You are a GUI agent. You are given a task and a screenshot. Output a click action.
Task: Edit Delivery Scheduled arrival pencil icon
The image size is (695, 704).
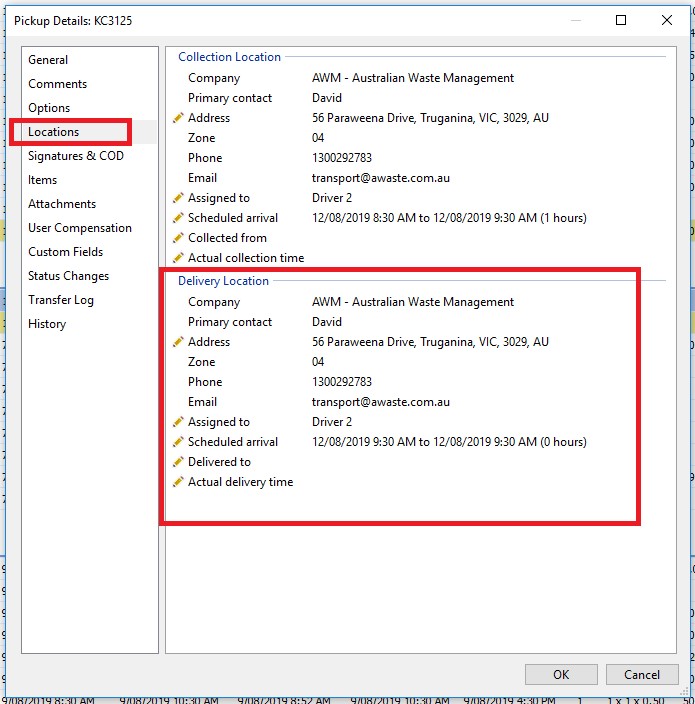(x=178, y=442)
